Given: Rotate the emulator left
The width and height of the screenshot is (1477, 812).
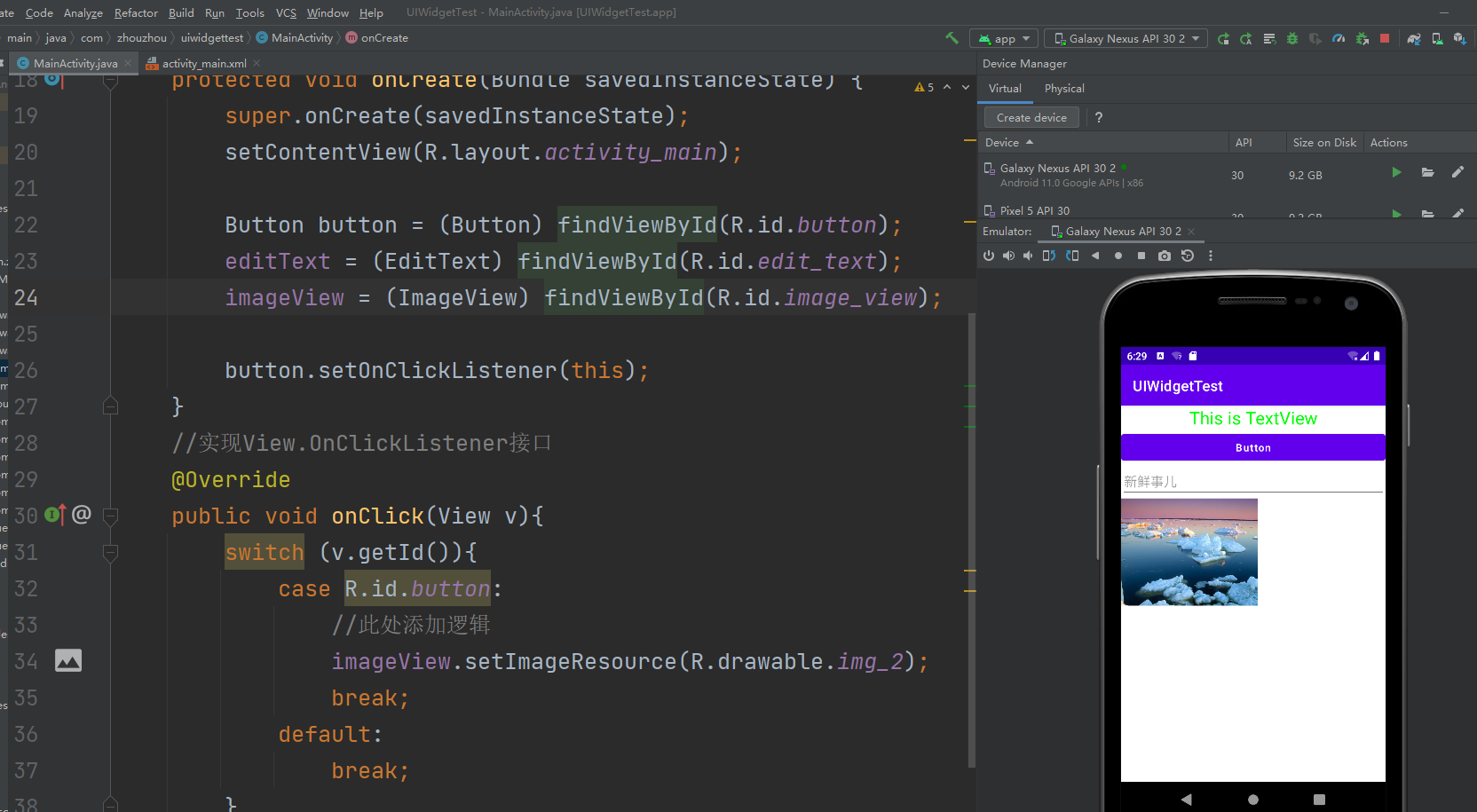Looking at the screenshot, I should (1048, 256).
